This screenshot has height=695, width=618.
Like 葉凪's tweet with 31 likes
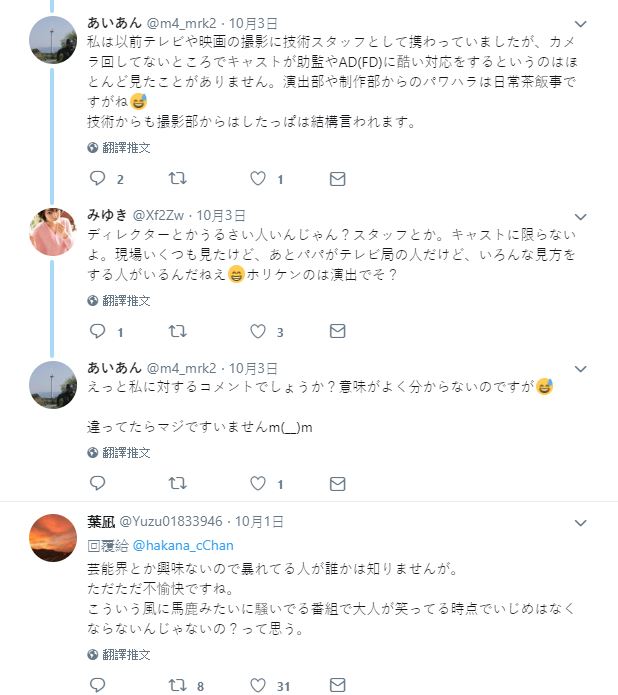pyautogui.click(x=257, y=686)
